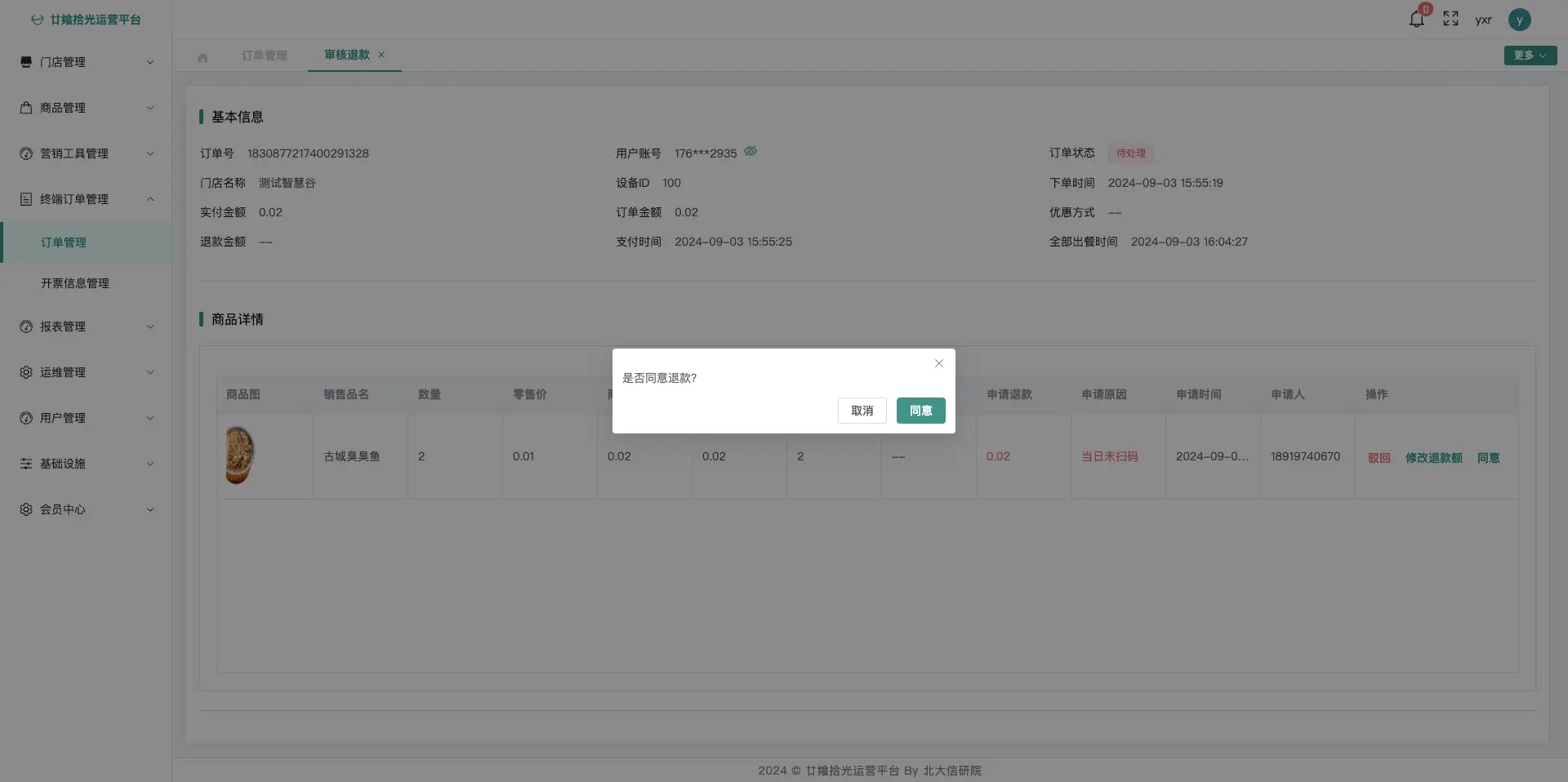Expand the 门店管理 menu chevron
Screen dimensions: 1568x782
[x=150, y=62]
